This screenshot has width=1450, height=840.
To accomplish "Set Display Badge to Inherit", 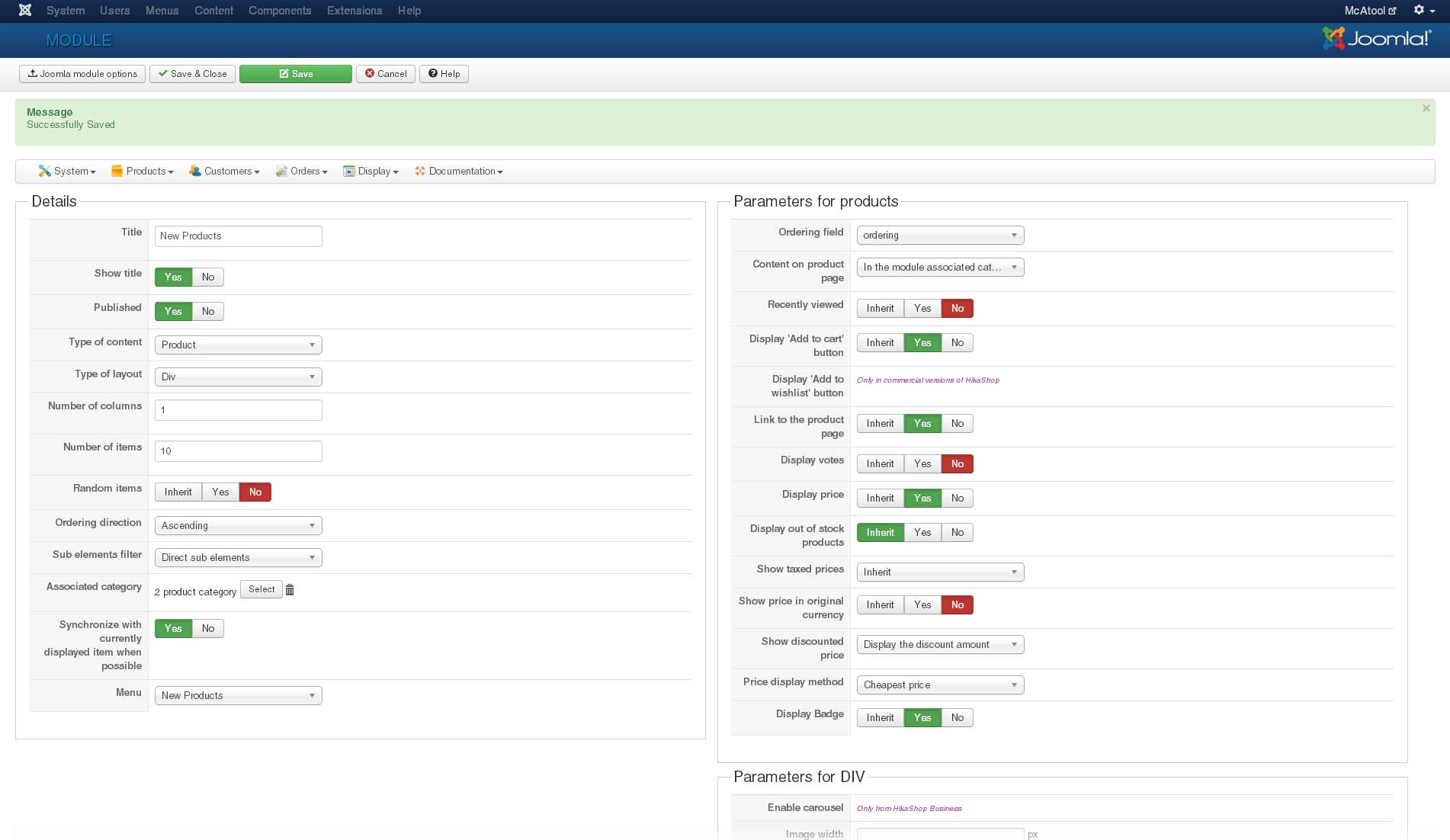I will tap(881, 717).
